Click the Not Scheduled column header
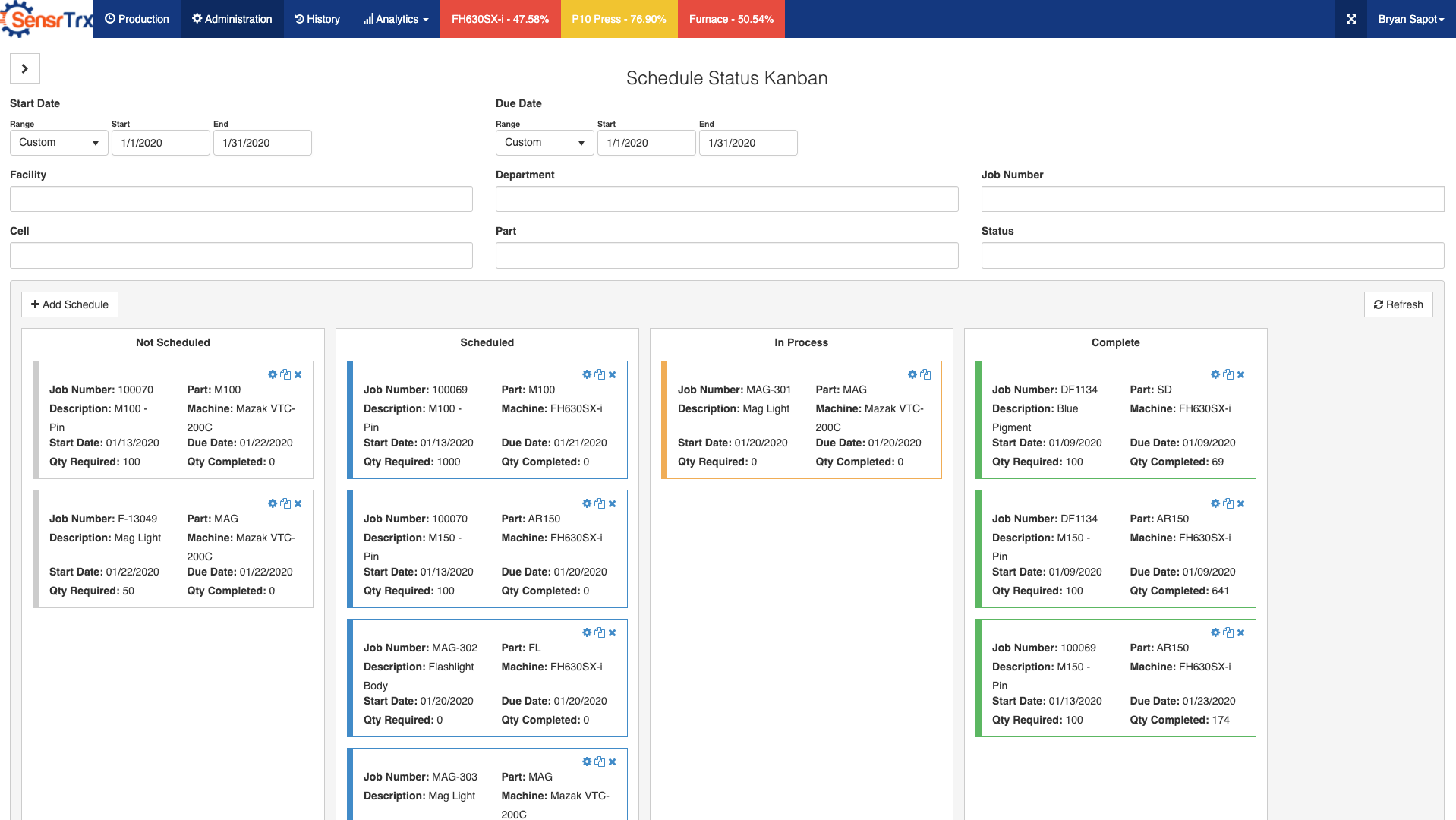The width and height of the screenshot is (1456, 820). click(173, 342)
